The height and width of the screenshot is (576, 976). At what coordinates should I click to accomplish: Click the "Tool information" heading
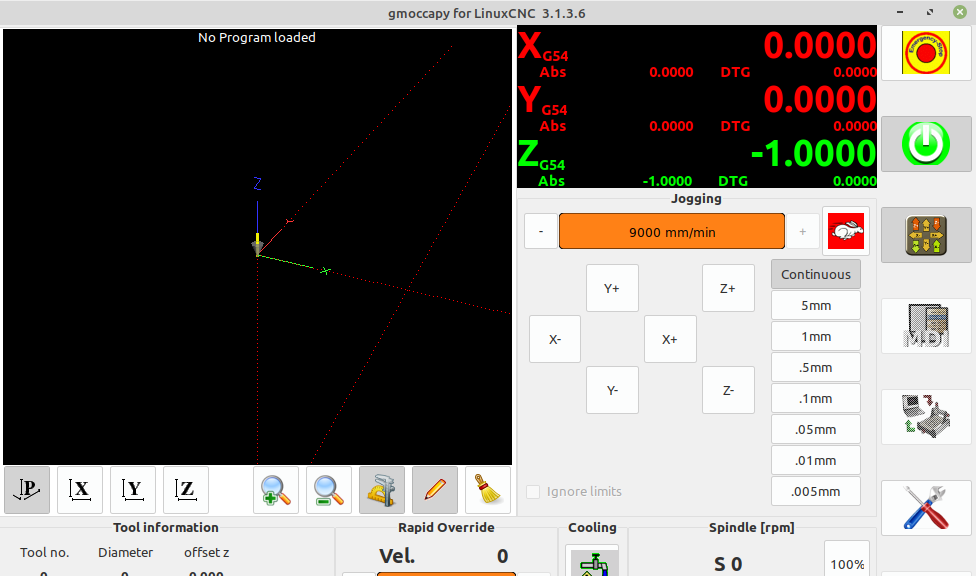pyautogui.click(x=166, y=527)
